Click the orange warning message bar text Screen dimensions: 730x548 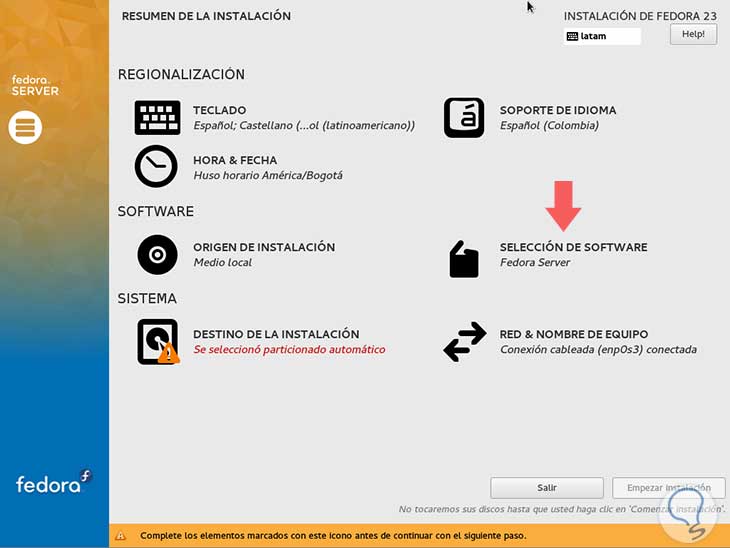(333, 536)
